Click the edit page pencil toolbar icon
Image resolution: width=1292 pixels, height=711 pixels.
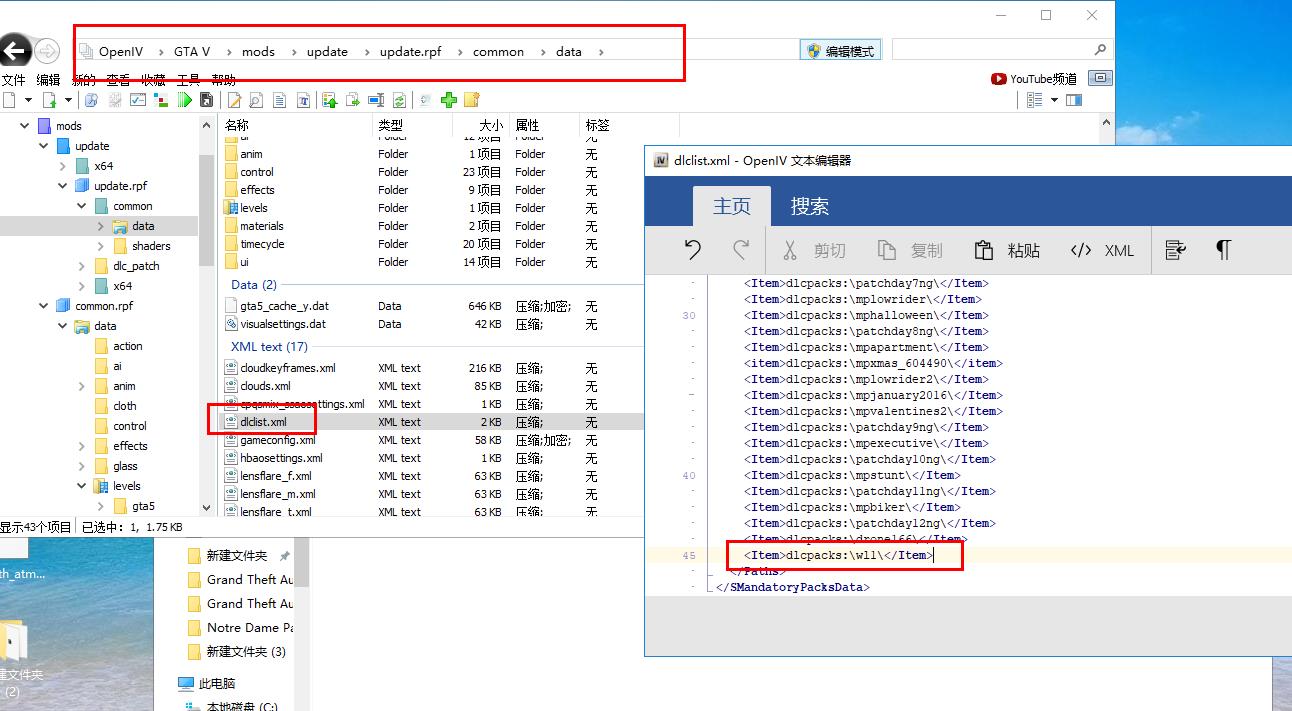point(234,100)
